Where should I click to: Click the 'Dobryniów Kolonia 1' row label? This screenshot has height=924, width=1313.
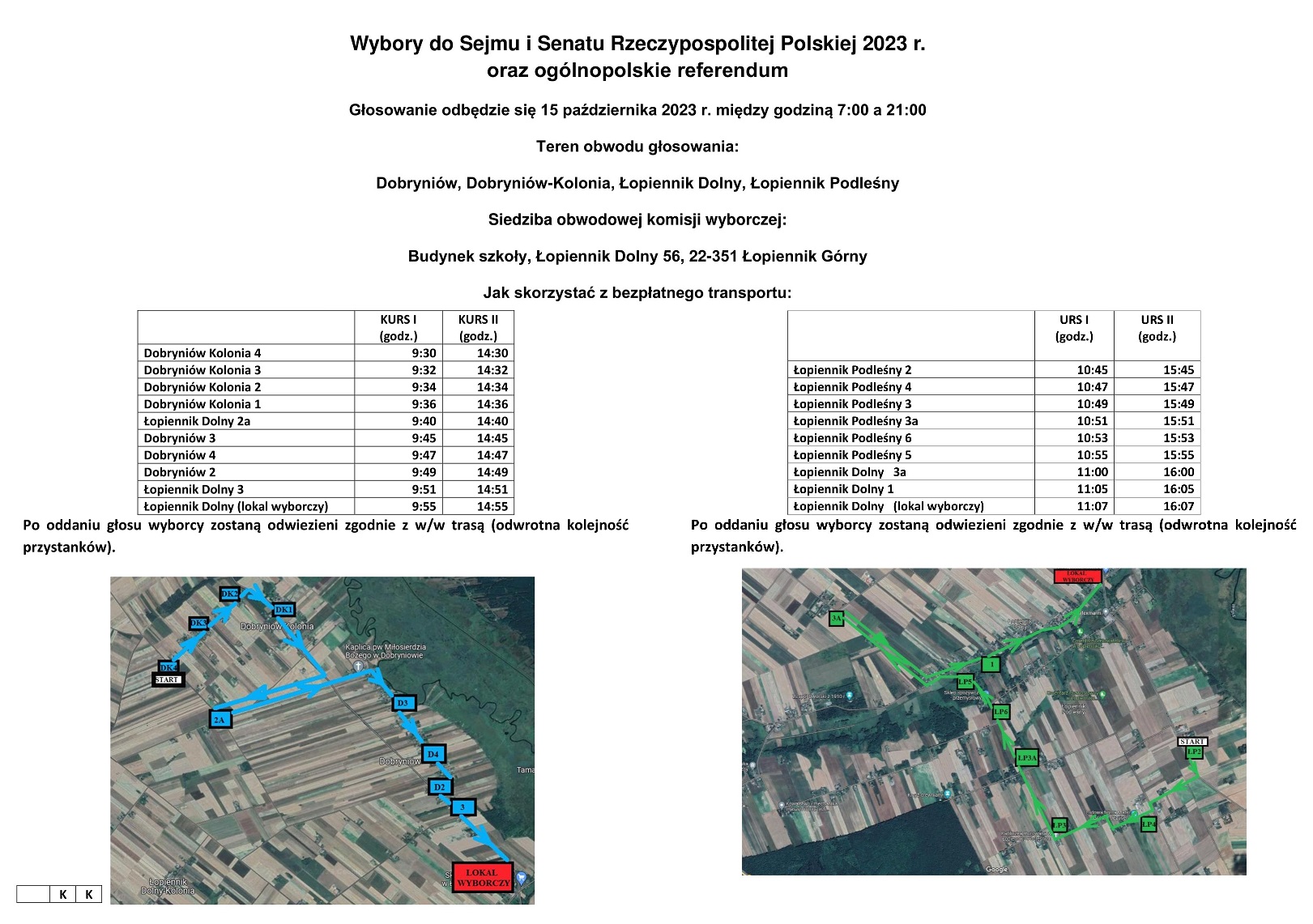(x=202, y=404)
